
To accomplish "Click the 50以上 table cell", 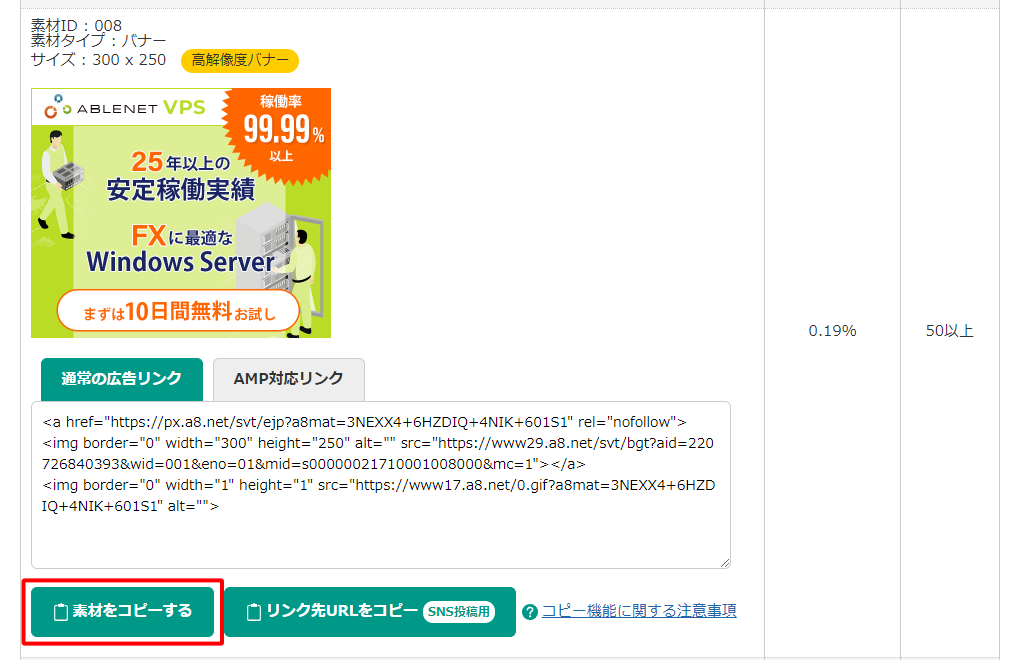I will [x=949, y=331].
